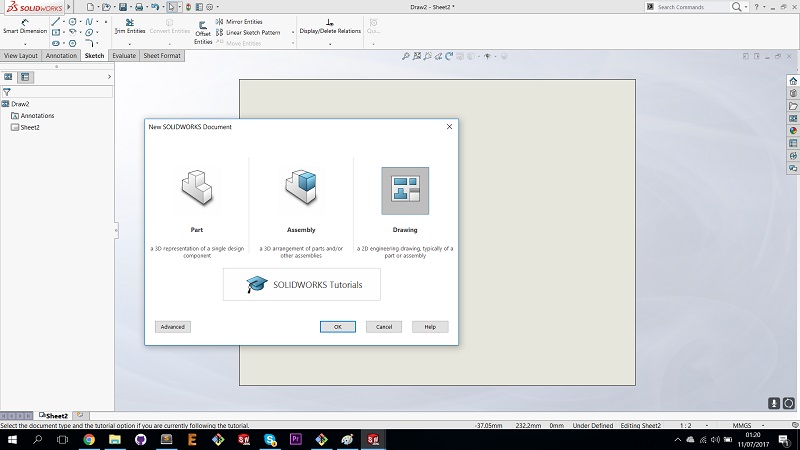Switch to the Evaluate tab
Viewport: 800px width, 450px height.
click(x=124, y=56)
